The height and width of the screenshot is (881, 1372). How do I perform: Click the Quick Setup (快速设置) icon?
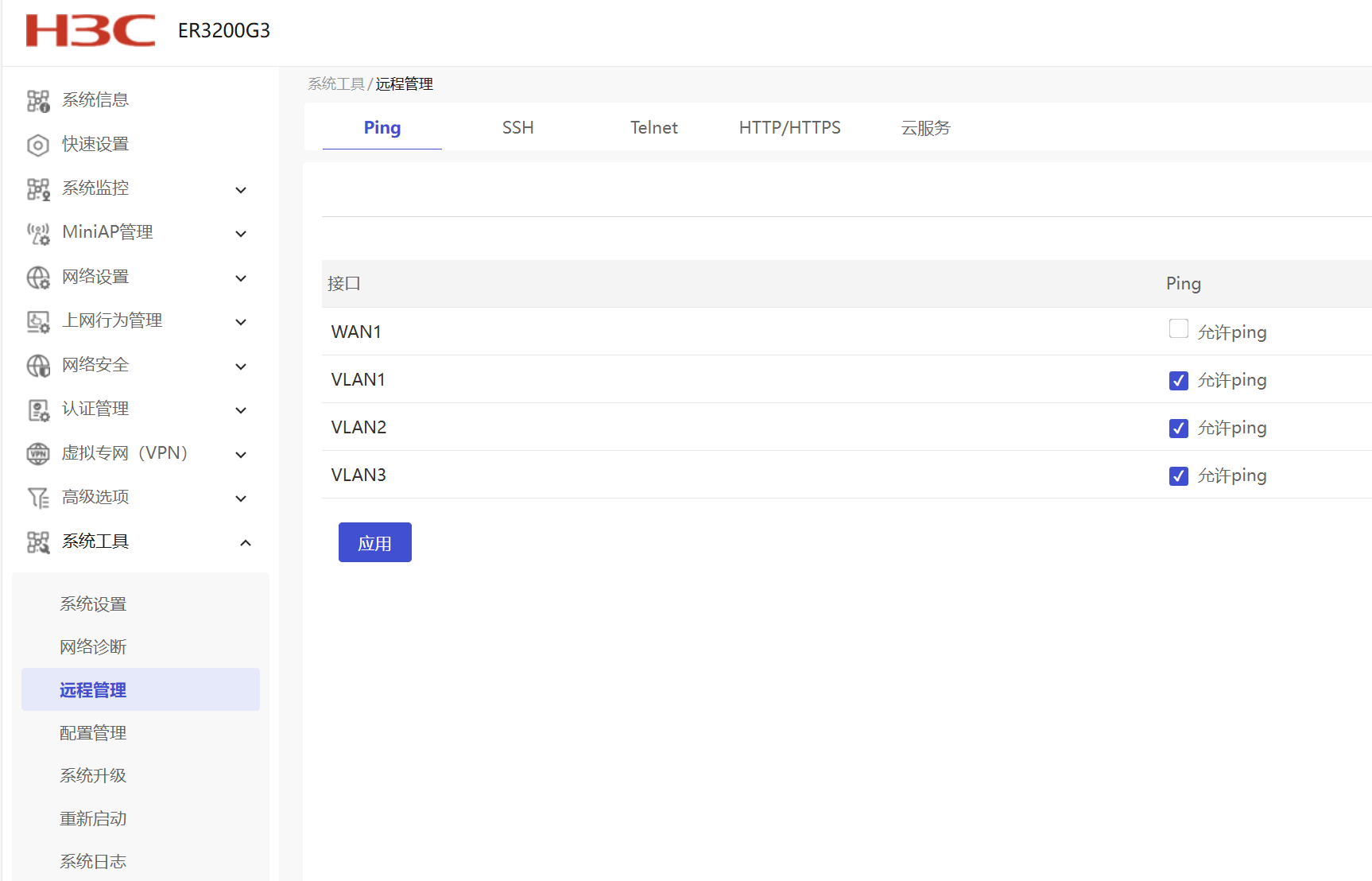pyautogui.click(x=38, y=146)
